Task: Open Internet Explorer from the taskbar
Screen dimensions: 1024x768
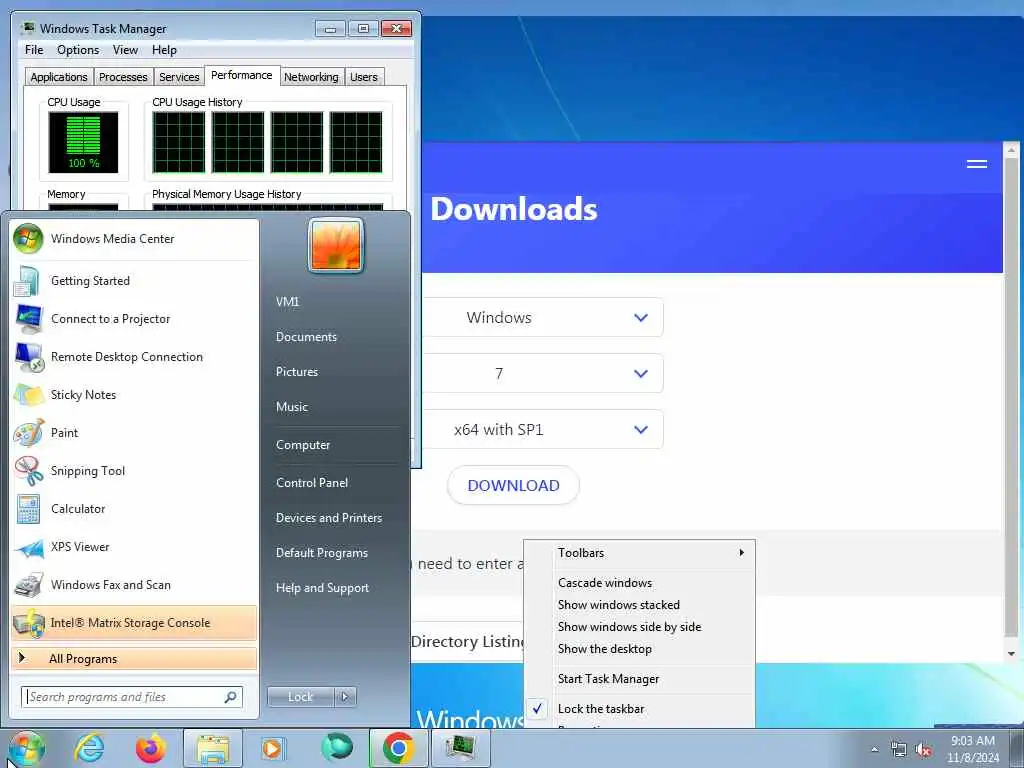Action: tap(89, 748)
